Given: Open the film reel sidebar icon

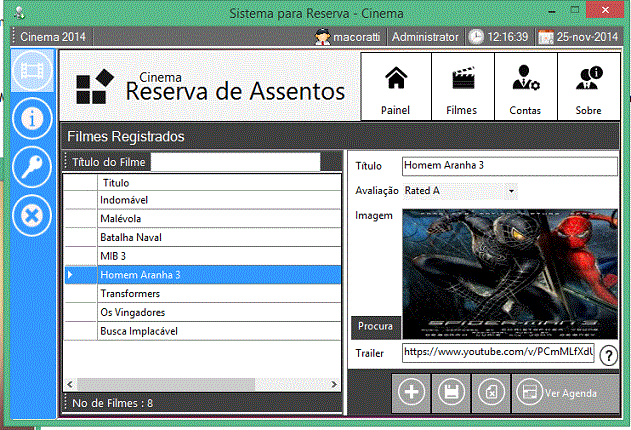Looking at the screenshot, I should 32,71.
